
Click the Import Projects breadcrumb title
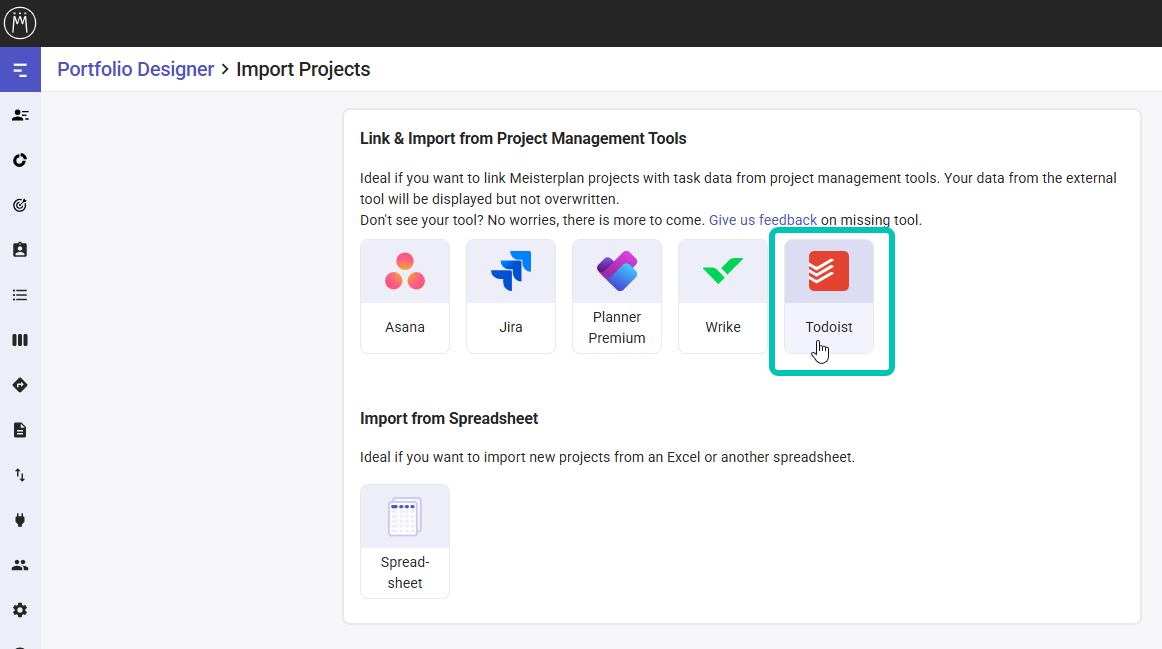[303, 70]
